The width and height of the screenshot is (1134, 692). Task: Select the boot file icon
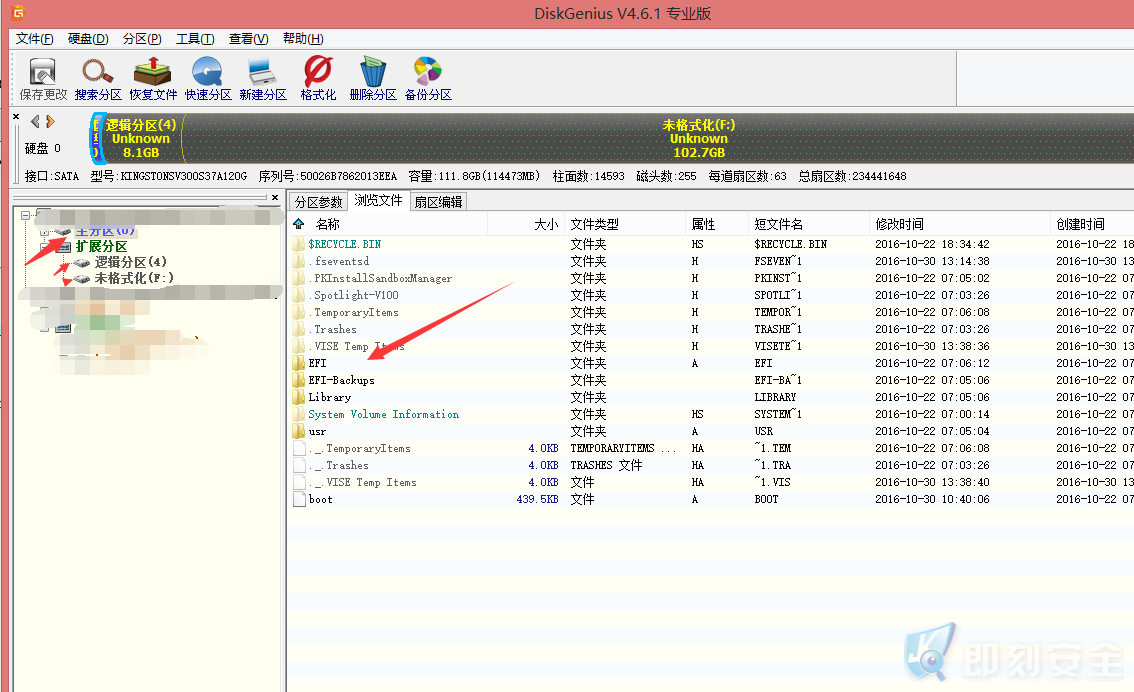(x=299, y=499)
